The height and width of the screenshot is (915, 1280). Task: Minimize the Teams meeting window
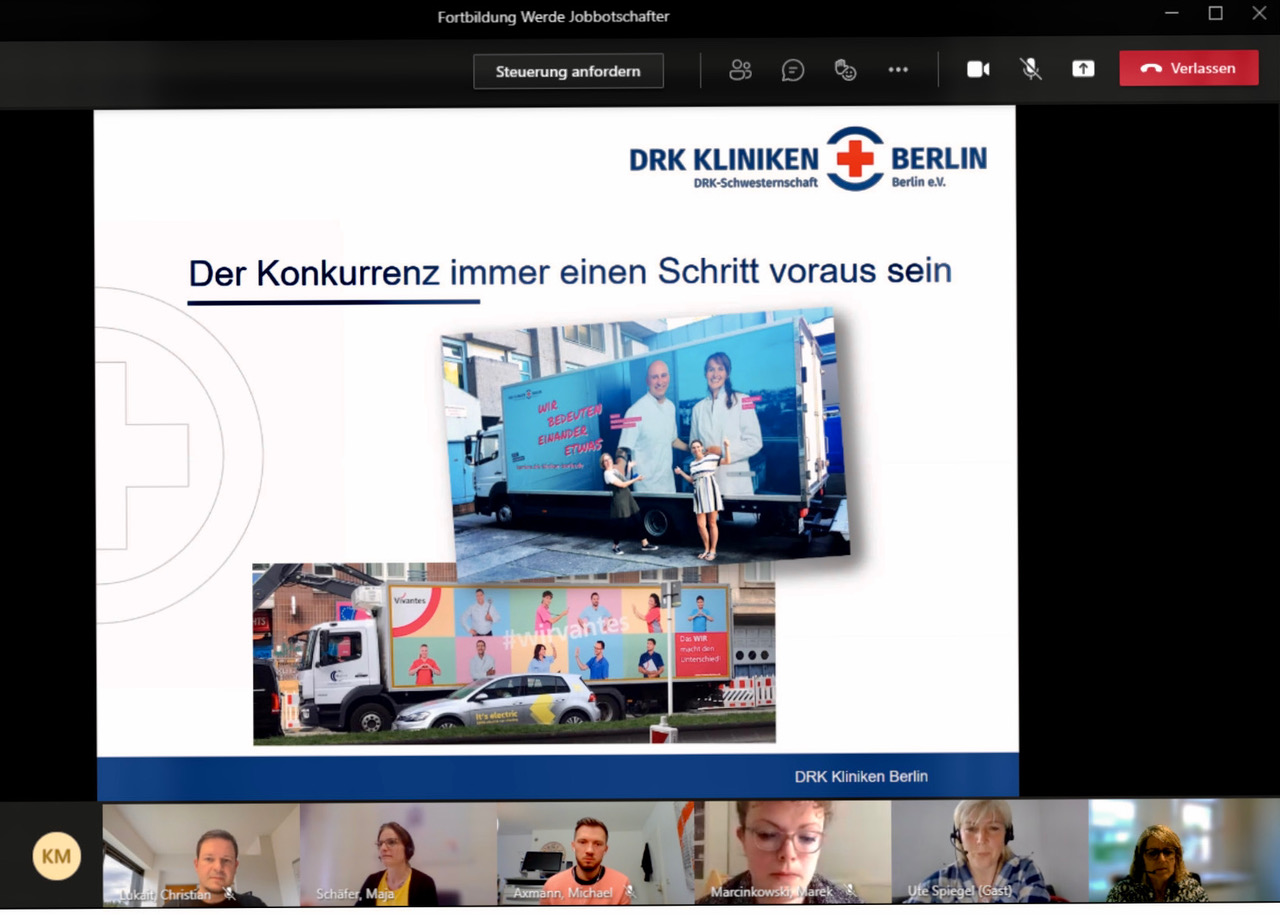pyautogui.click(x=1172, y=13)
